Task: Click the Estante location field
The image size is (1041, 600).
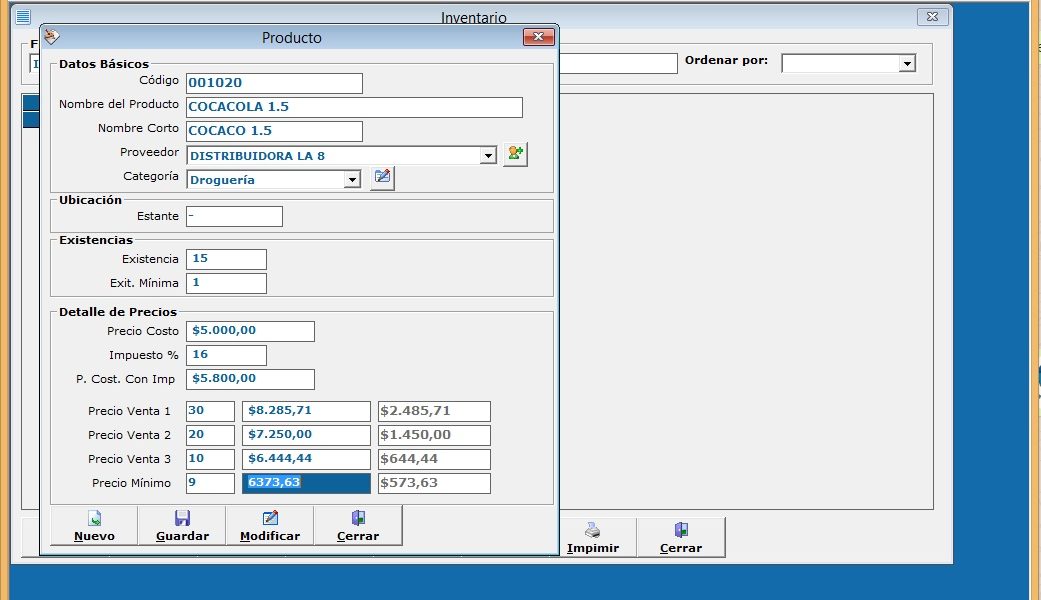Action: pyautogui.click(x=234, y=216)
